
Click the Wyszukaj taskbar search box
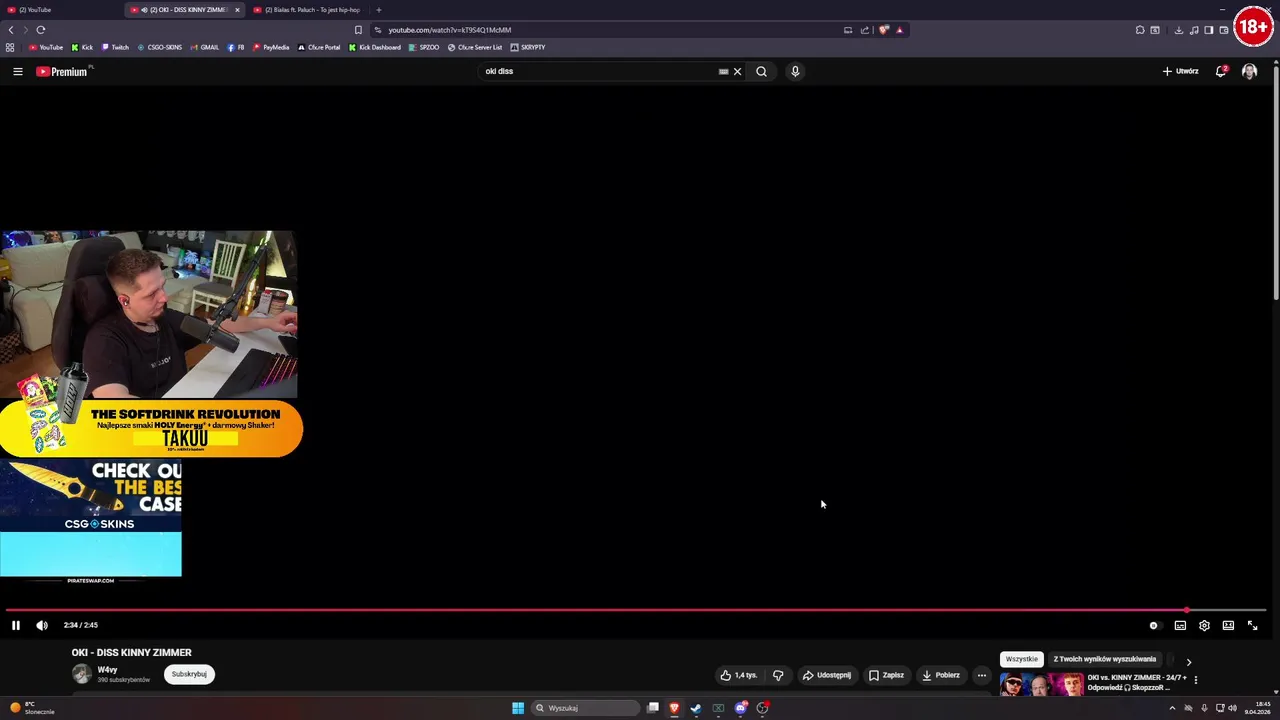[x=585, y=708]
